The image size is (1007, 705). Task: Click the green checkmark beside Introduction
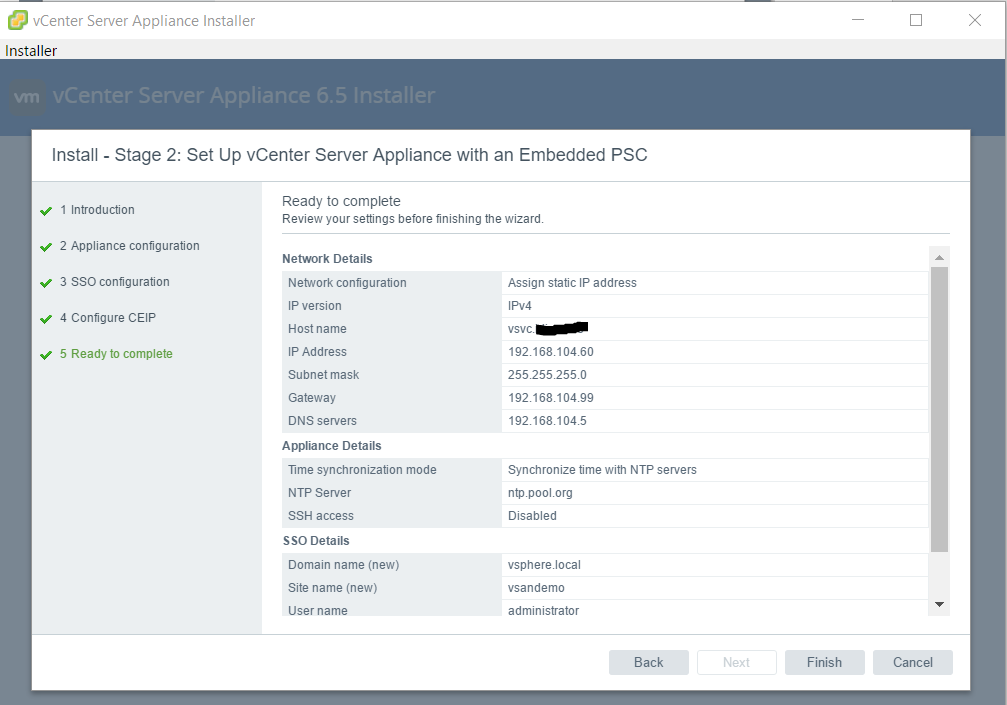(46, 211)
